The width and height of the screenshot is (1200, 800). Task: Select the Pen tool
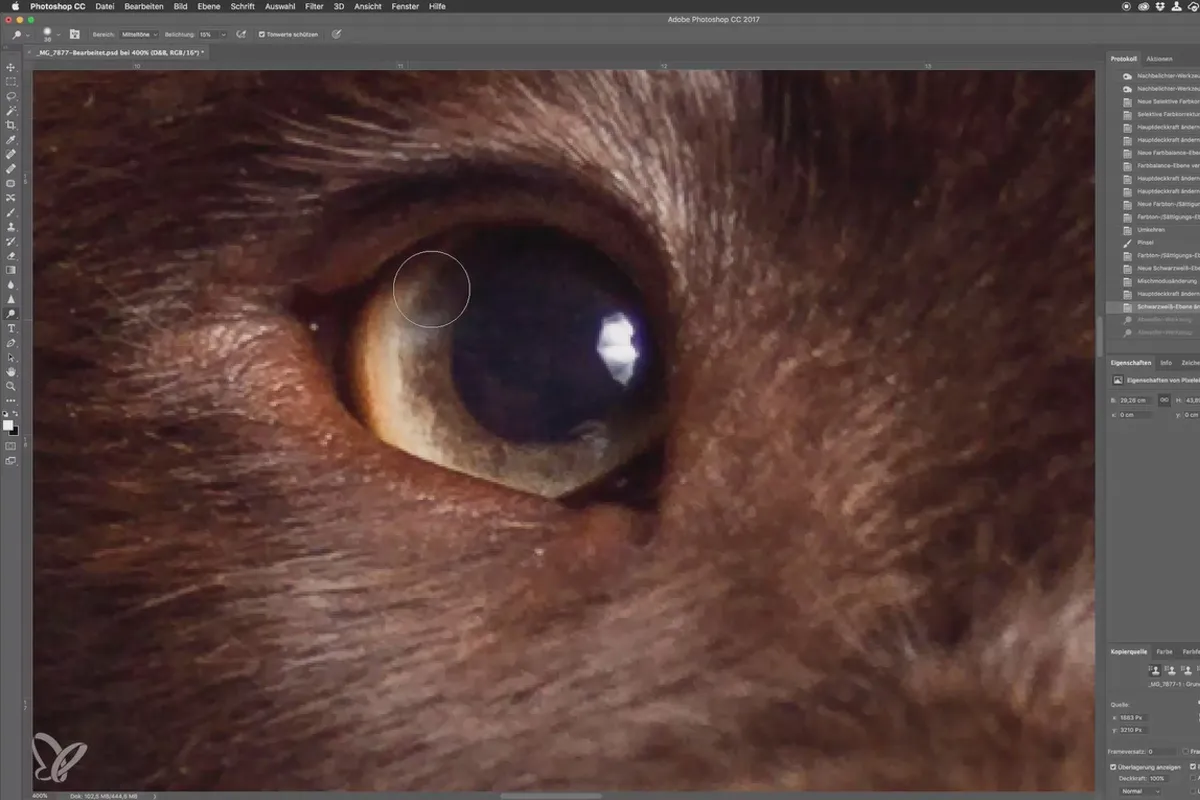[x=11, y=343]
